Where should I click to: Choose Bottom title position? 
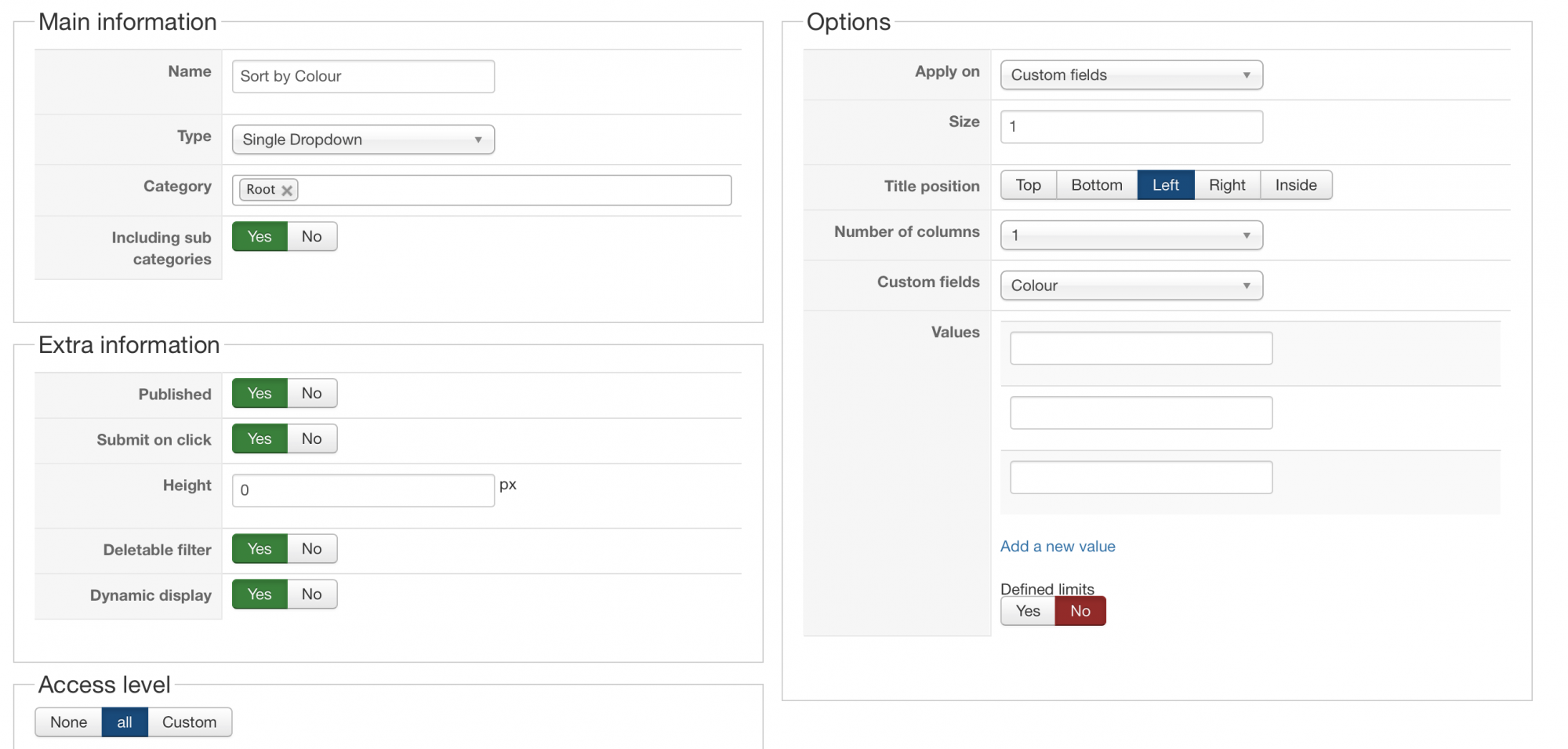pyautogui.click(x=1097, y=185)
